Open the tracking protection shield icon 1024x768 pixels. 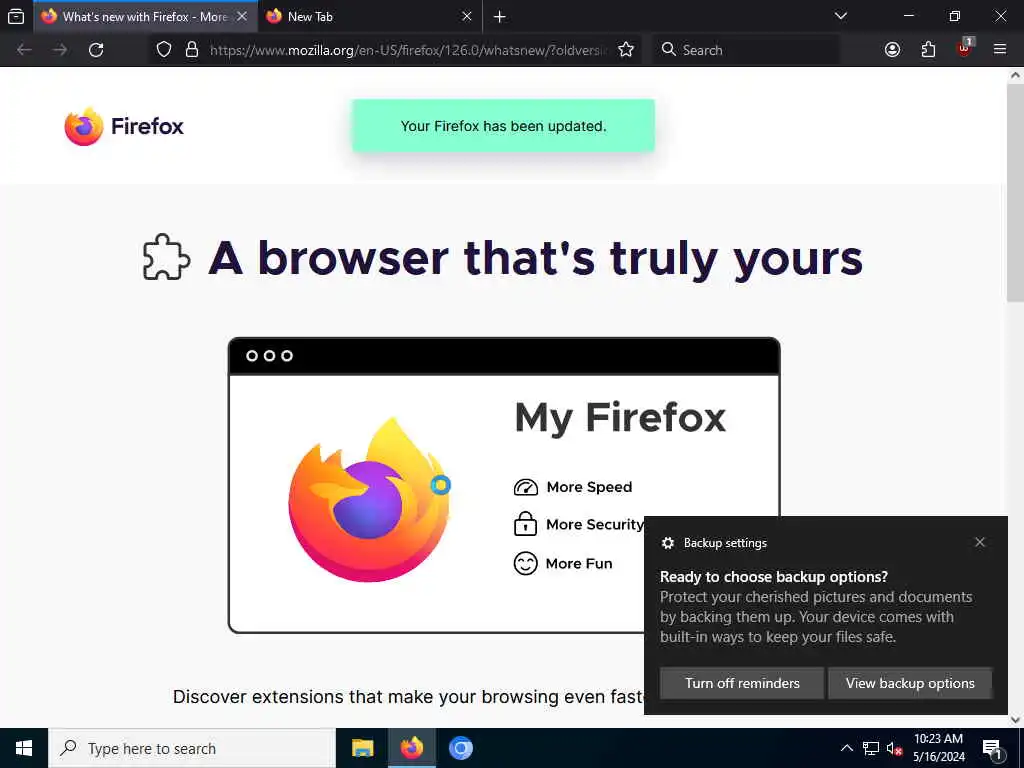(x=164, y=50)
